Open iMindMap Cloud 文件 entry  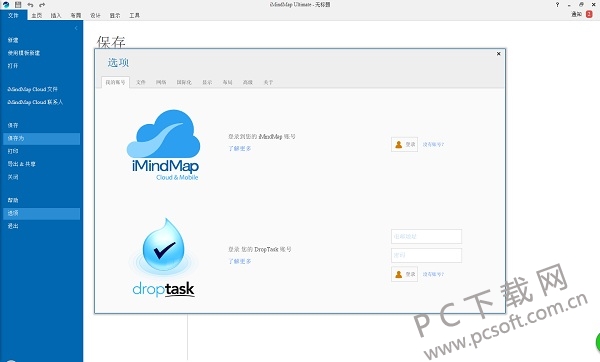pyautogui.click(x=33, y=89)
